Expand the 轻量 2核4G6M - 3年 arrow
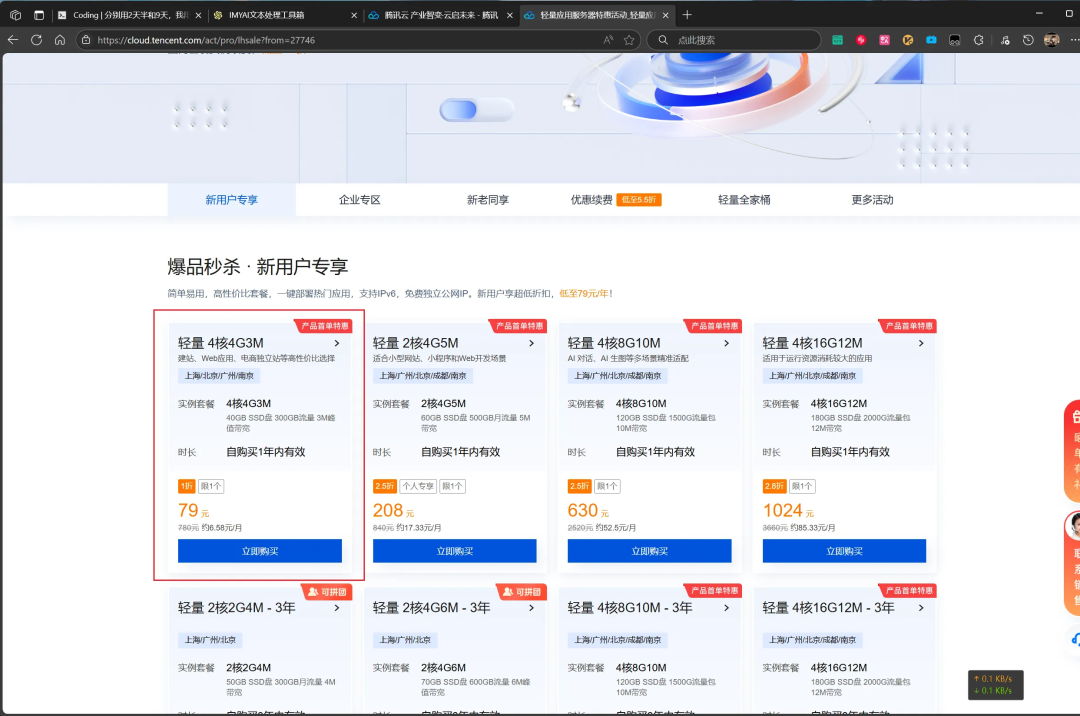The image size is (1080, 716). pyautogui.click(x=532, y=608)
